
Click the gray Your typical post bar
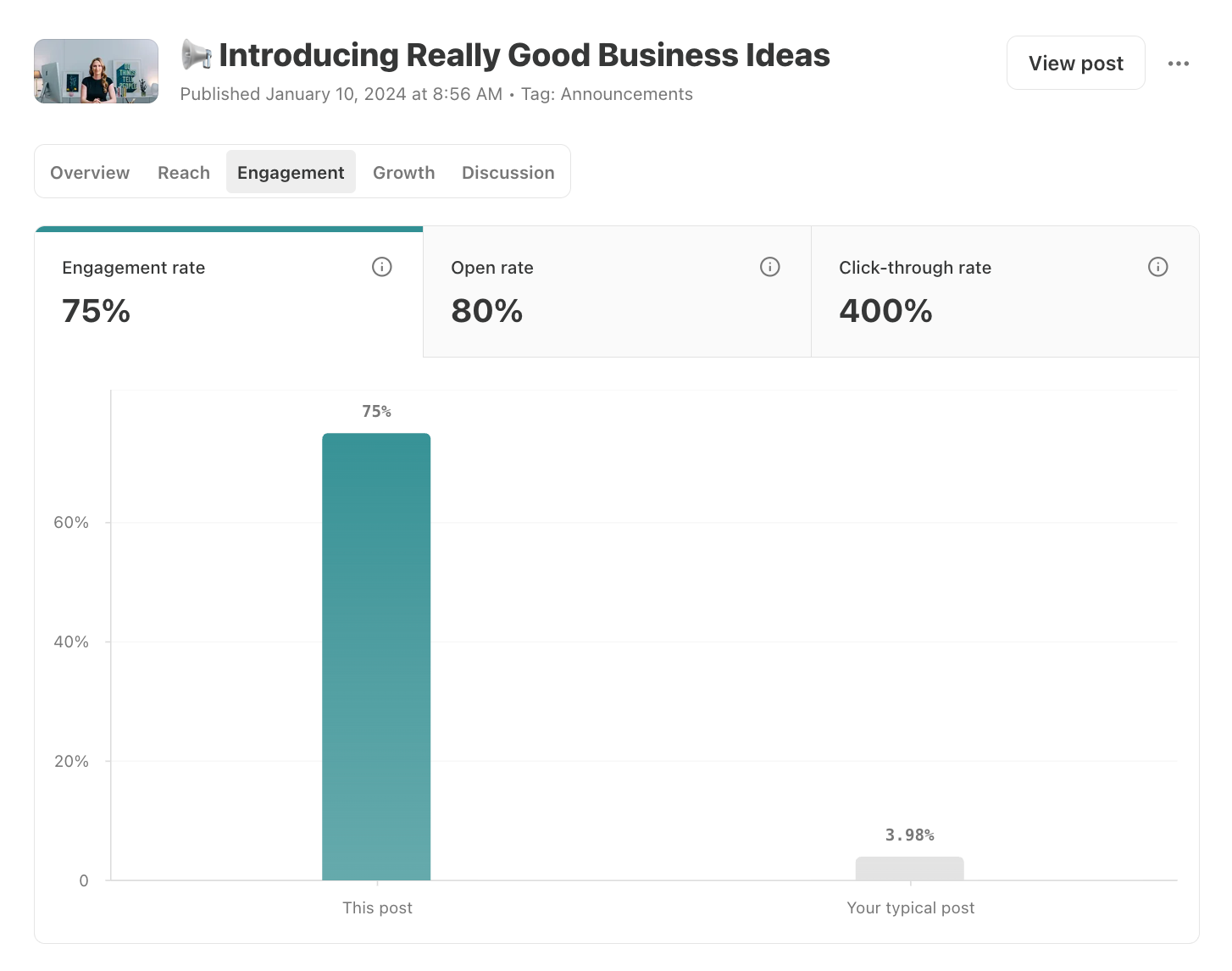click(910, 868)
